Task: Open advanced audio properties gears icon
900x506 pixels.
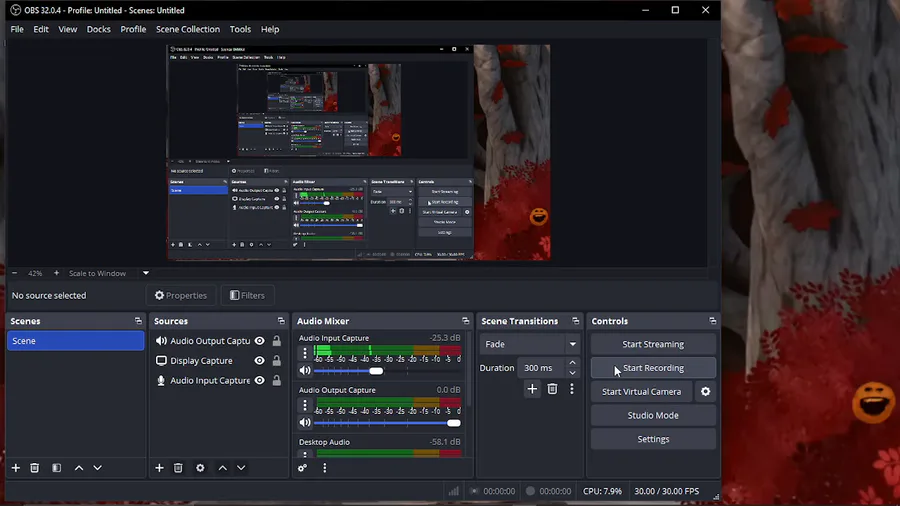Action: [x=302, y=468]
